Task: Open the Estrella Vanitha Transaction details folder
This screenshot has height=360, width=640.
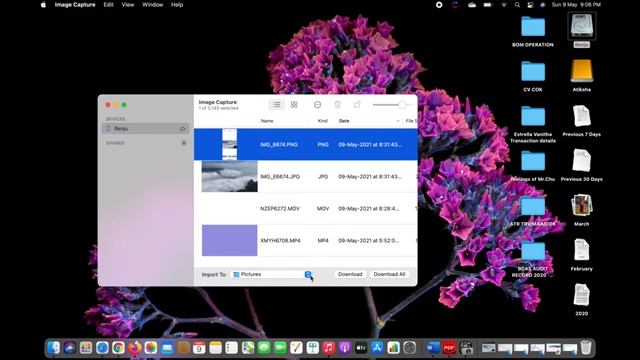Action: [533, 116]
